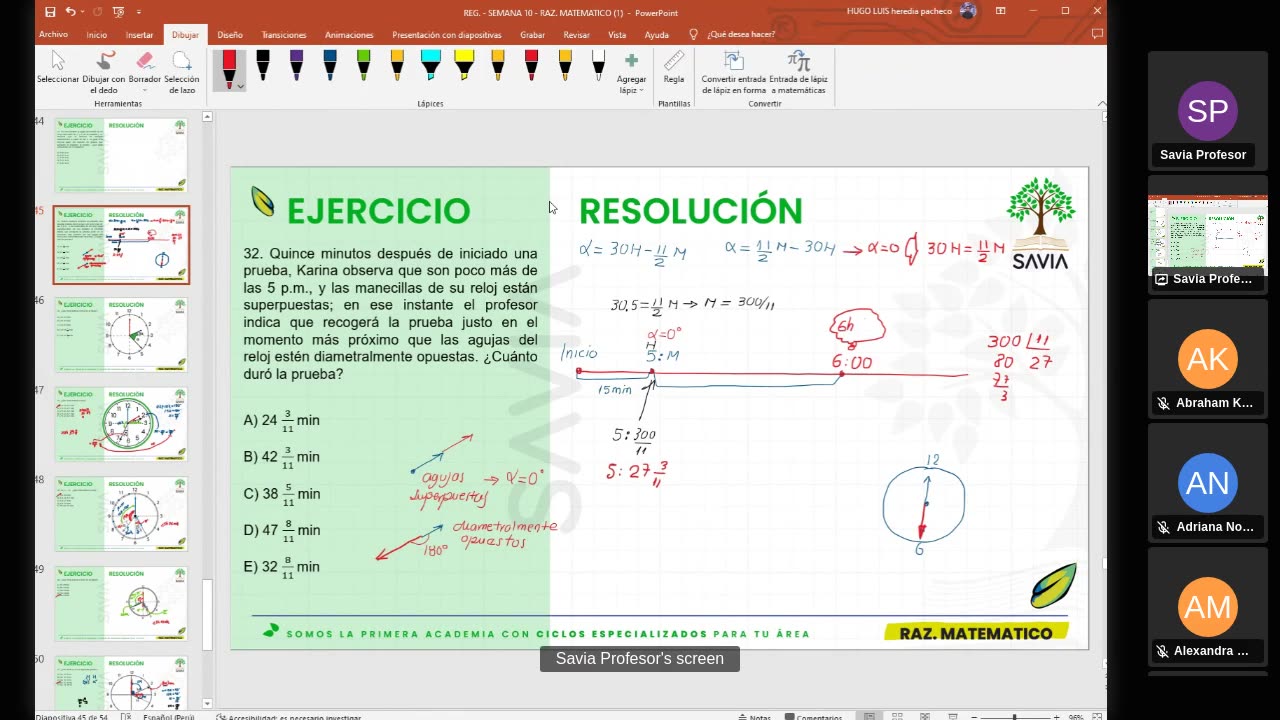Open Presentación con diapositivas tab
Viewport: 1280px width, 720px height.
(x=447, y=34)
